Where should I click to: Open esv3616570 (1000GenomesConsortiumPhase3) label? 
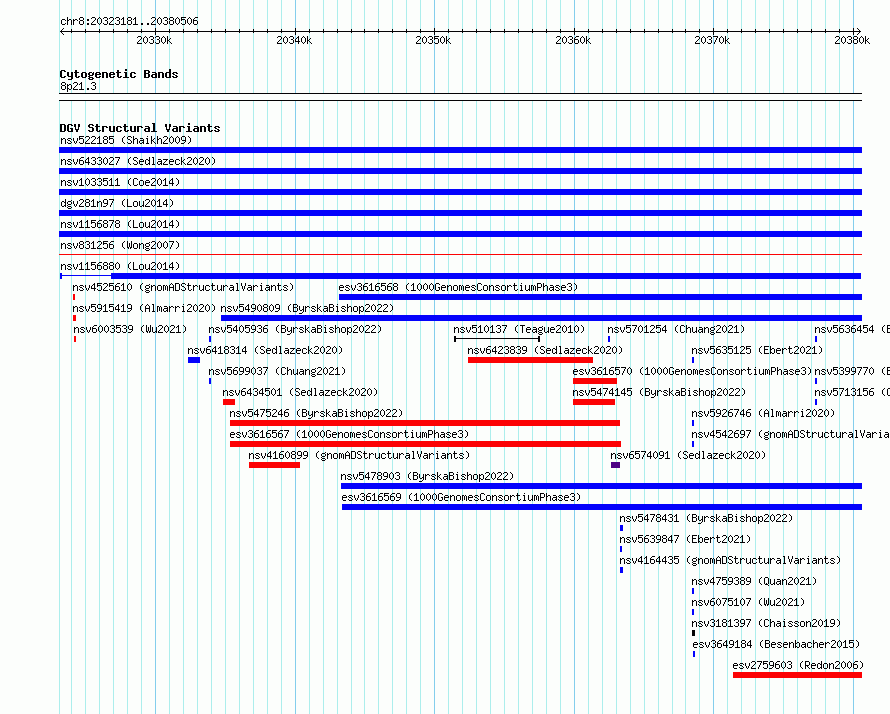692,371
